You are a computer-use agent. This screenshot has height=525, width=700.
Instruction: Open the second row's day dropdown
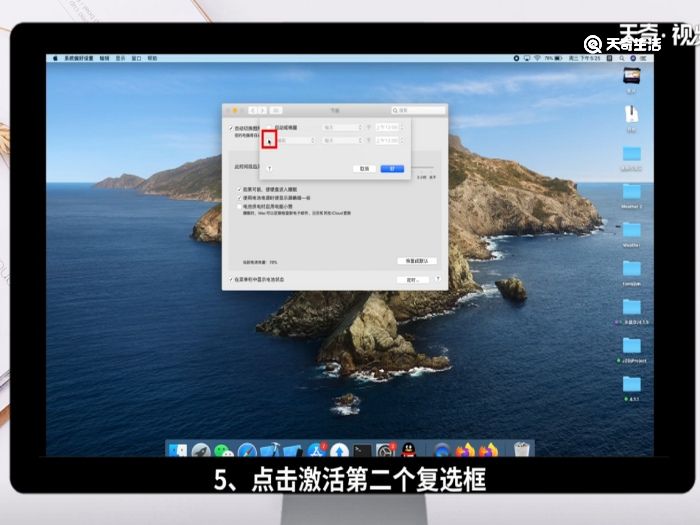(342, 140)
